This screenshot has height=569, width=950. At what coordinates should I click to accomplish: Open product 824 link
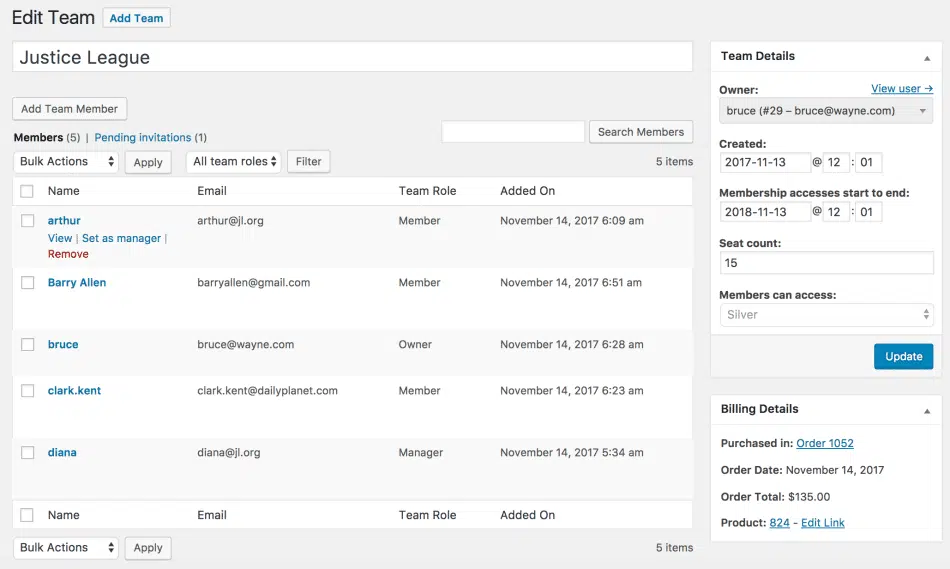coord(779,522)
